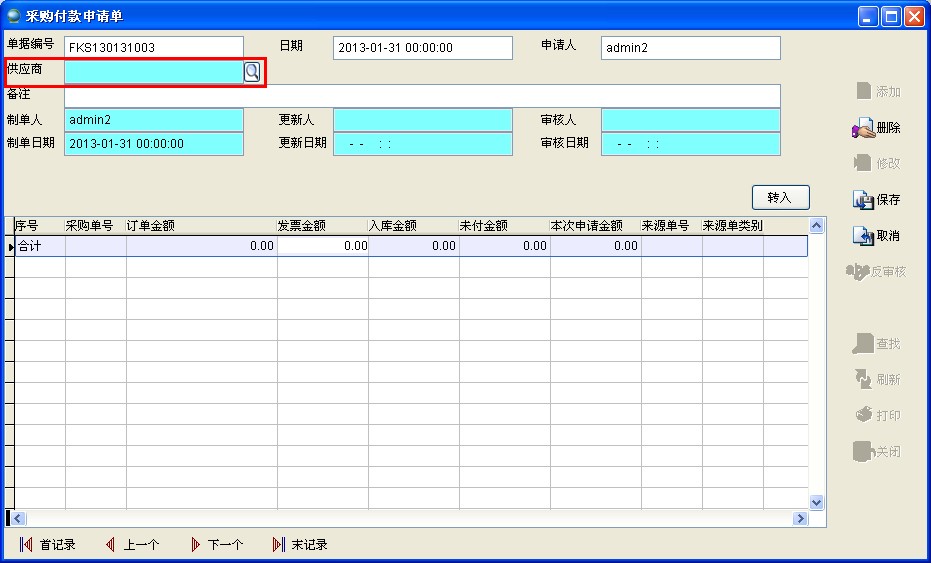
Task: Click the 申请人 field admin2
Action: 691,48
